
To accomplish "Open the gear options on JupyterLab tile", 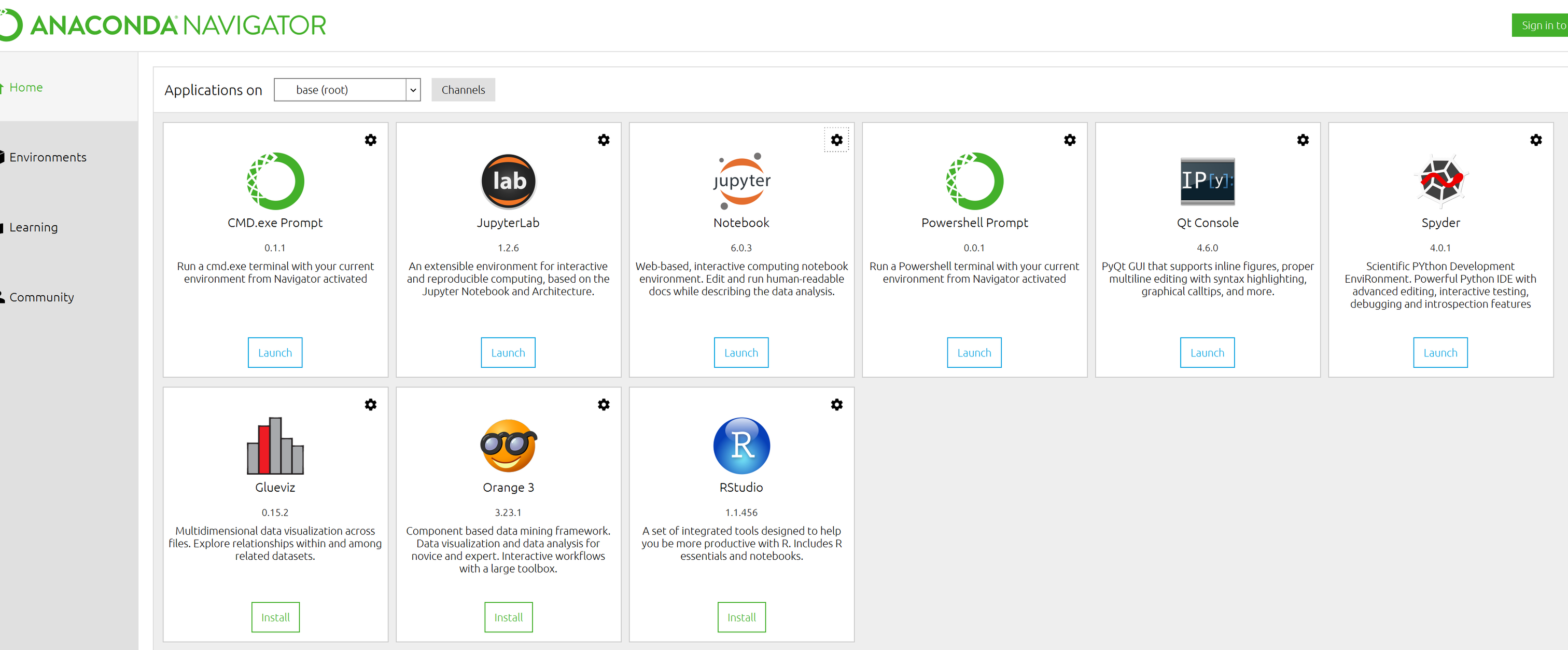I will 603,140.
